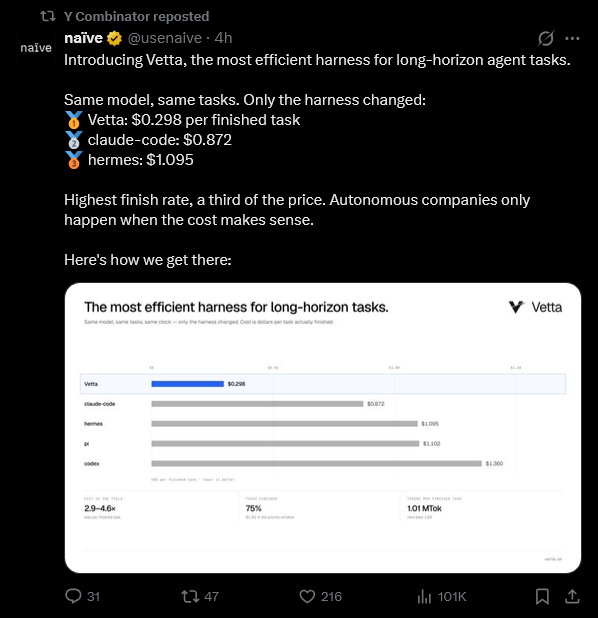Click the Y Combinator reposted label

coord(136,17)
